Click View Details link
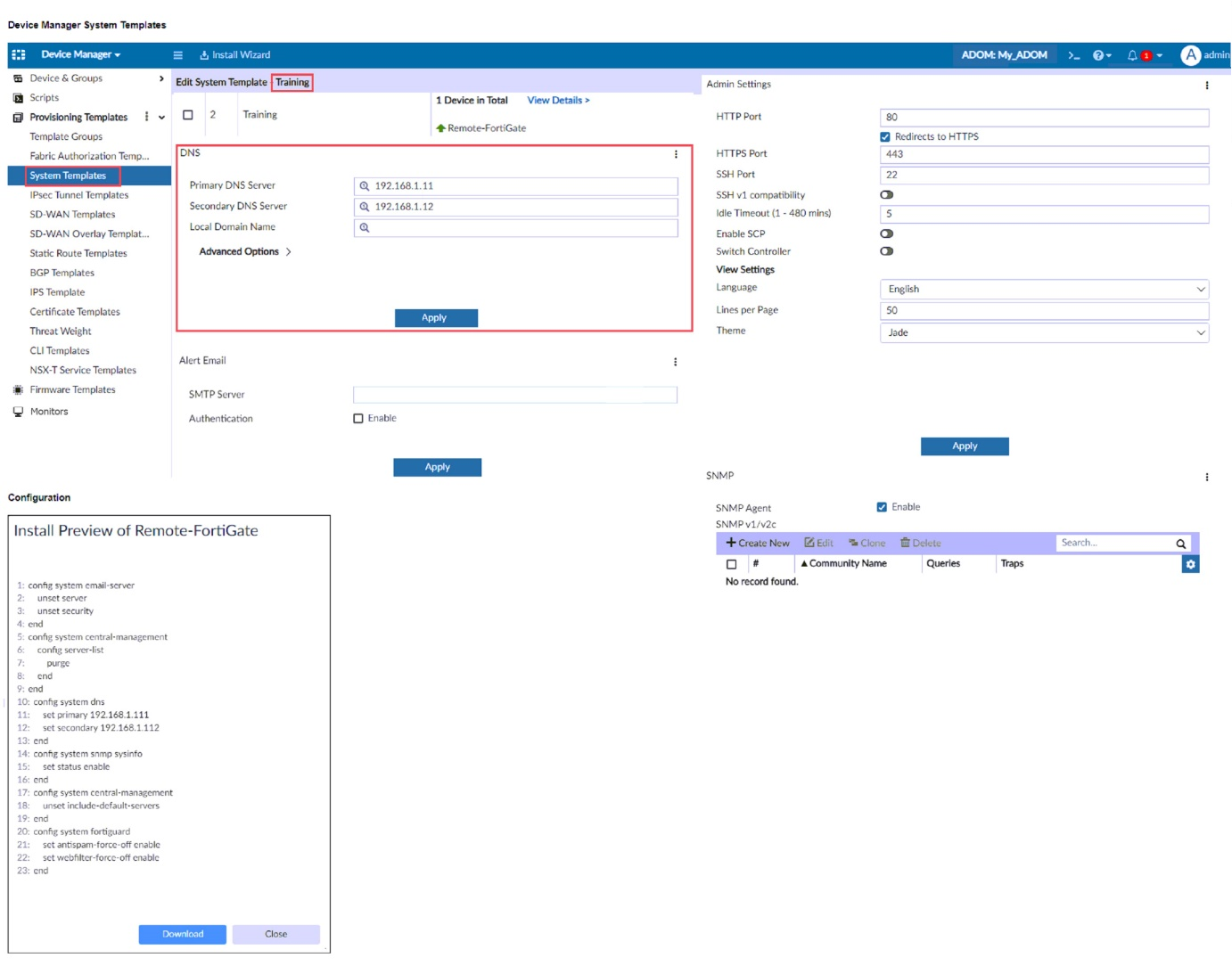The height and width of the screenshot is (966, 1232). 558,101
